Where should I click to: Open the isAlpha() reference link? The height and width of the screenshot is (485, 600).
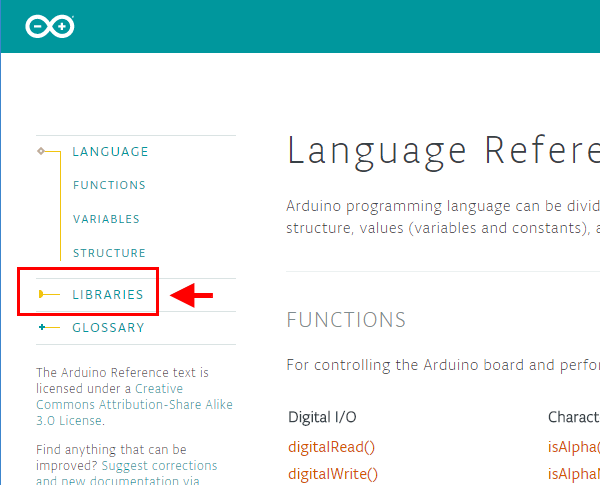coord(573,446)
